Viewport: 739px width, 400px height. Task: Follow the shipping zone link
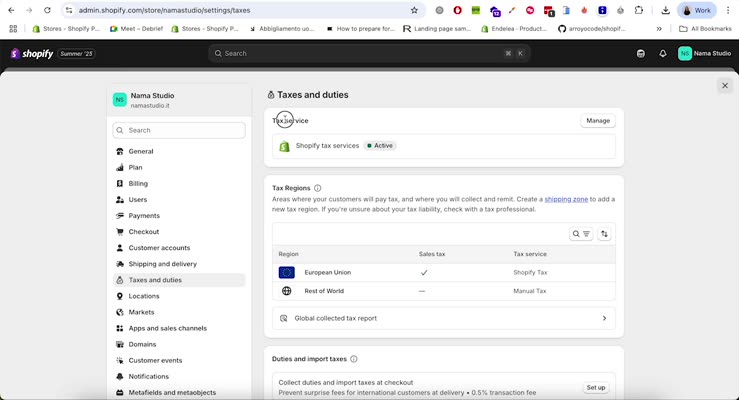(x=566, y=199)
